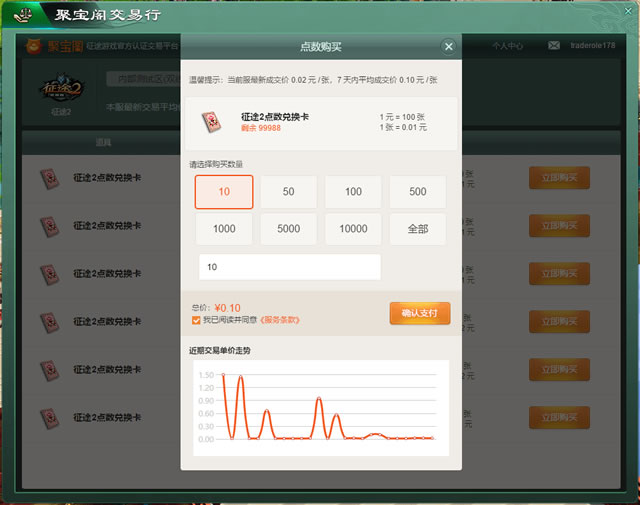Click the 征途2 game logo
This screenshot has width=640, height=505.
pos(62,89)
